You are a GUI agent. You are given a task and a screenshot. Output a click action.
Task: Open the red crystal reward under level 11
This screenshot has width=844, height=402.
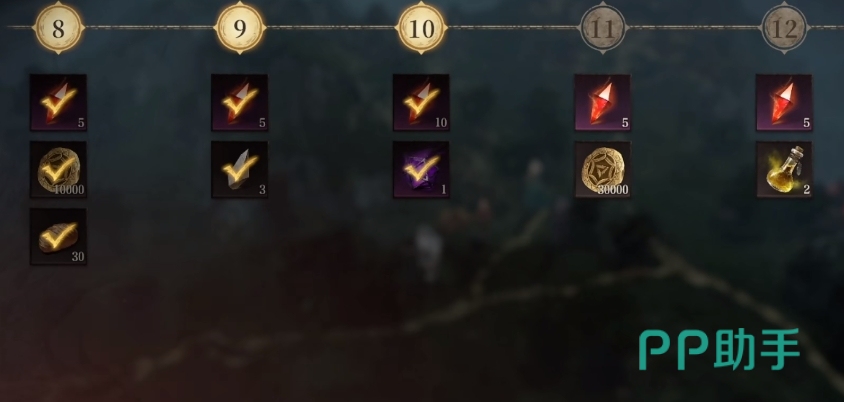tap(603, 103)
